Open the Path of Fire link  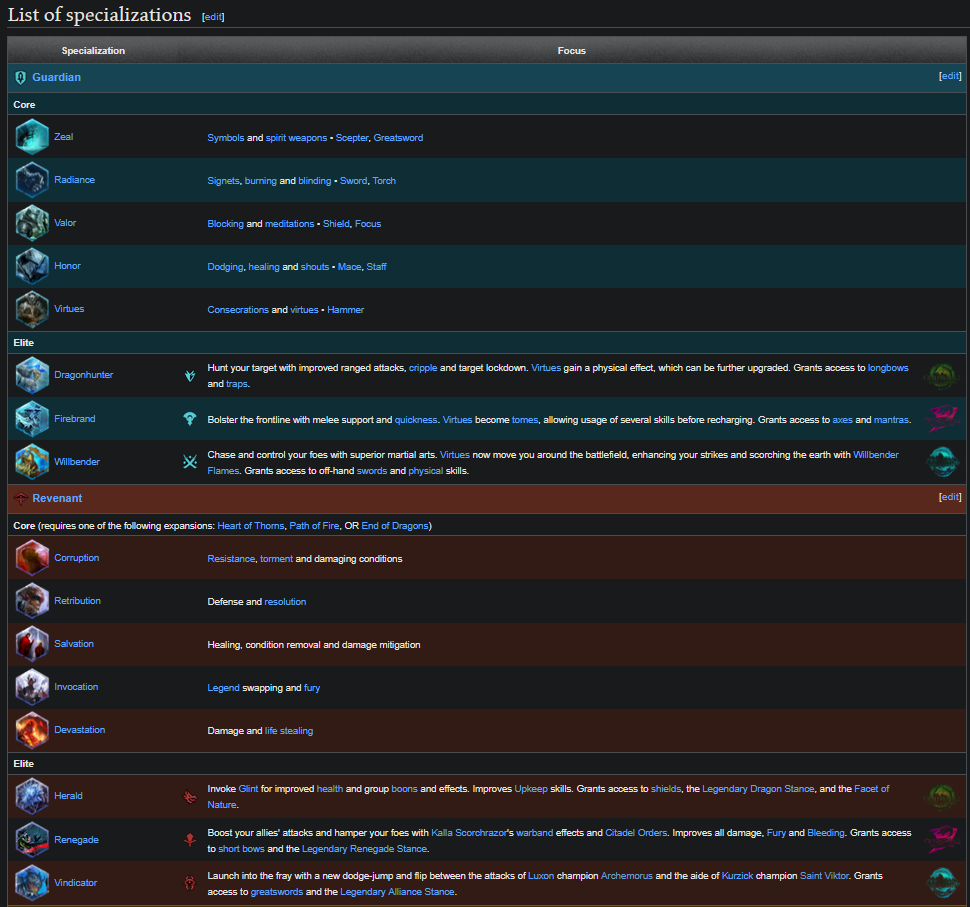coord(314,526)
